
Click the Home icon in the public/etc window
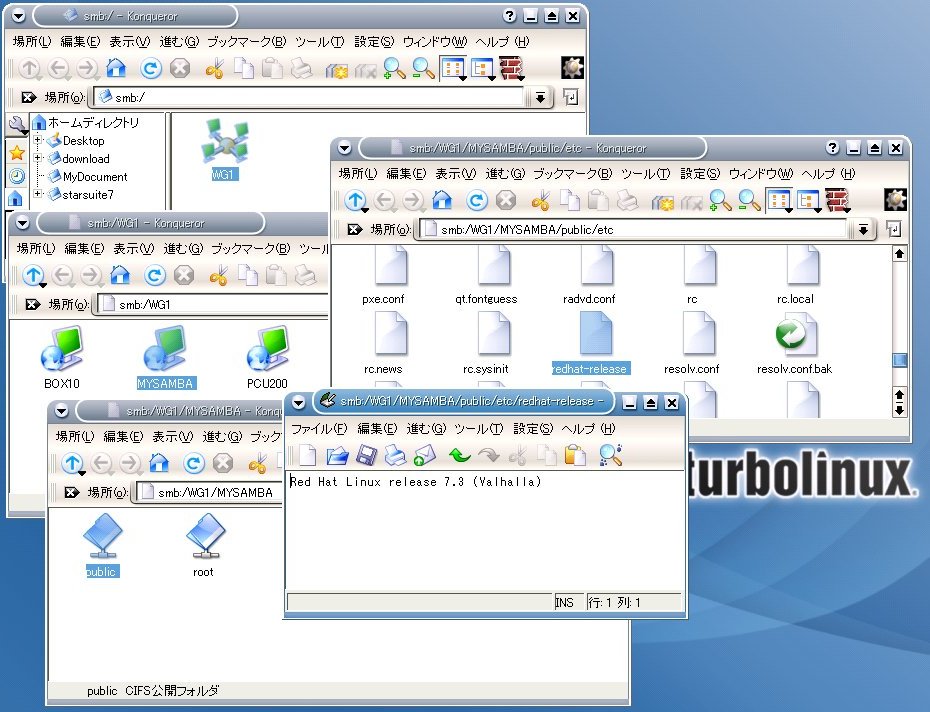pos(442,201)
